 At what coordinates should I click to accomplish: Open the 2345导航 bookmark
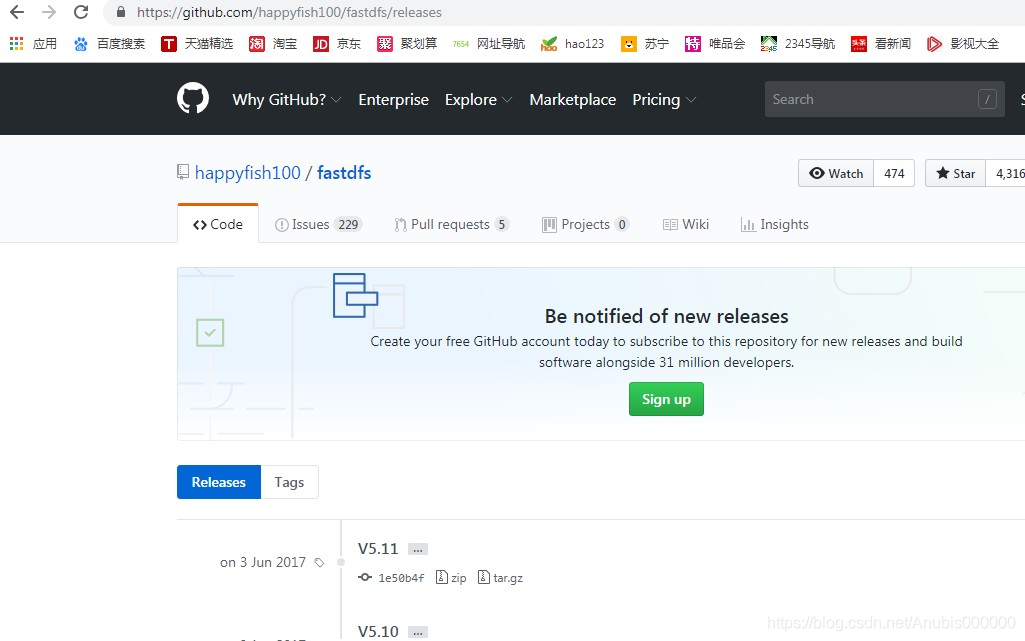click(798, 44)
